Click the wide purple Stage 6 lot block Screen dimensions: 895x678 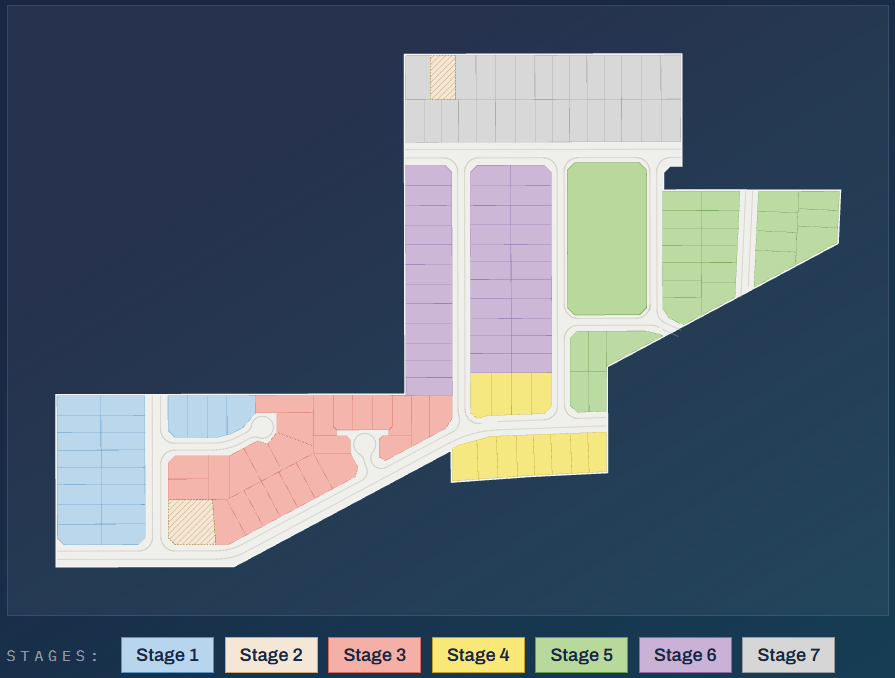[511, 268]
